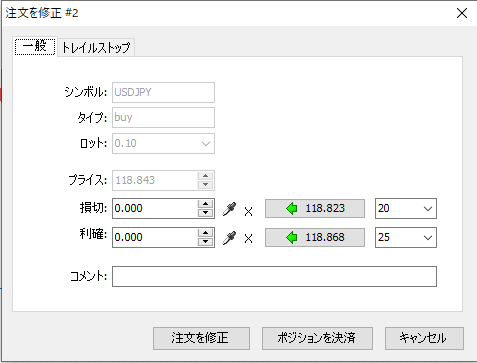Switch to the トレイルストップ tab
Viewport: 477px width, 363px height.
[x=96, y=47]
